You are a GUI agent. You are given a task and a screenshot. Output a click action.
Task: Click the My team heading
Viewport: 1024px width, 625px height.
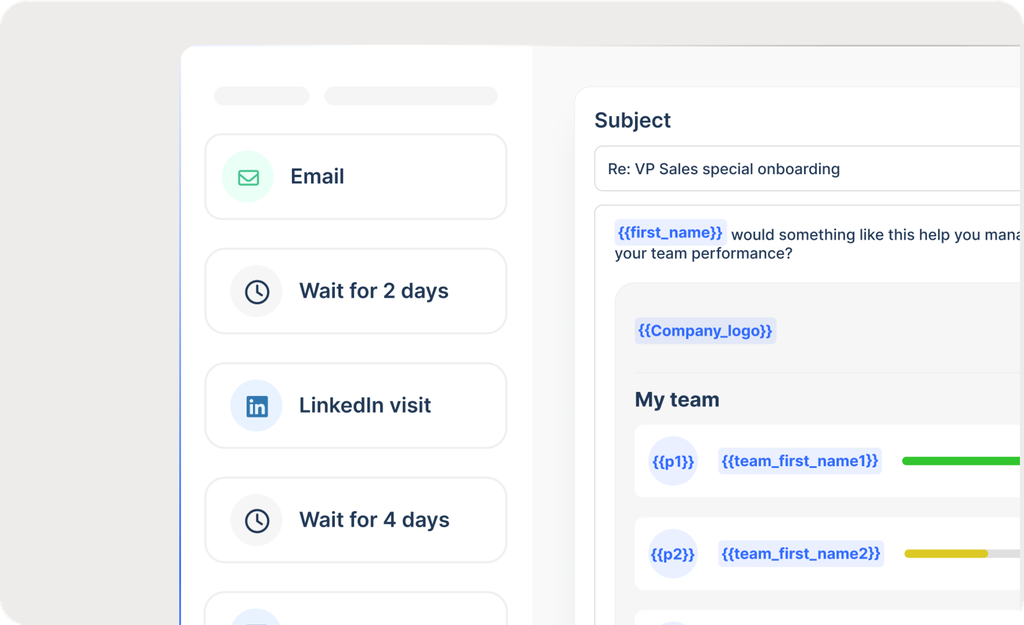point(677,400)
